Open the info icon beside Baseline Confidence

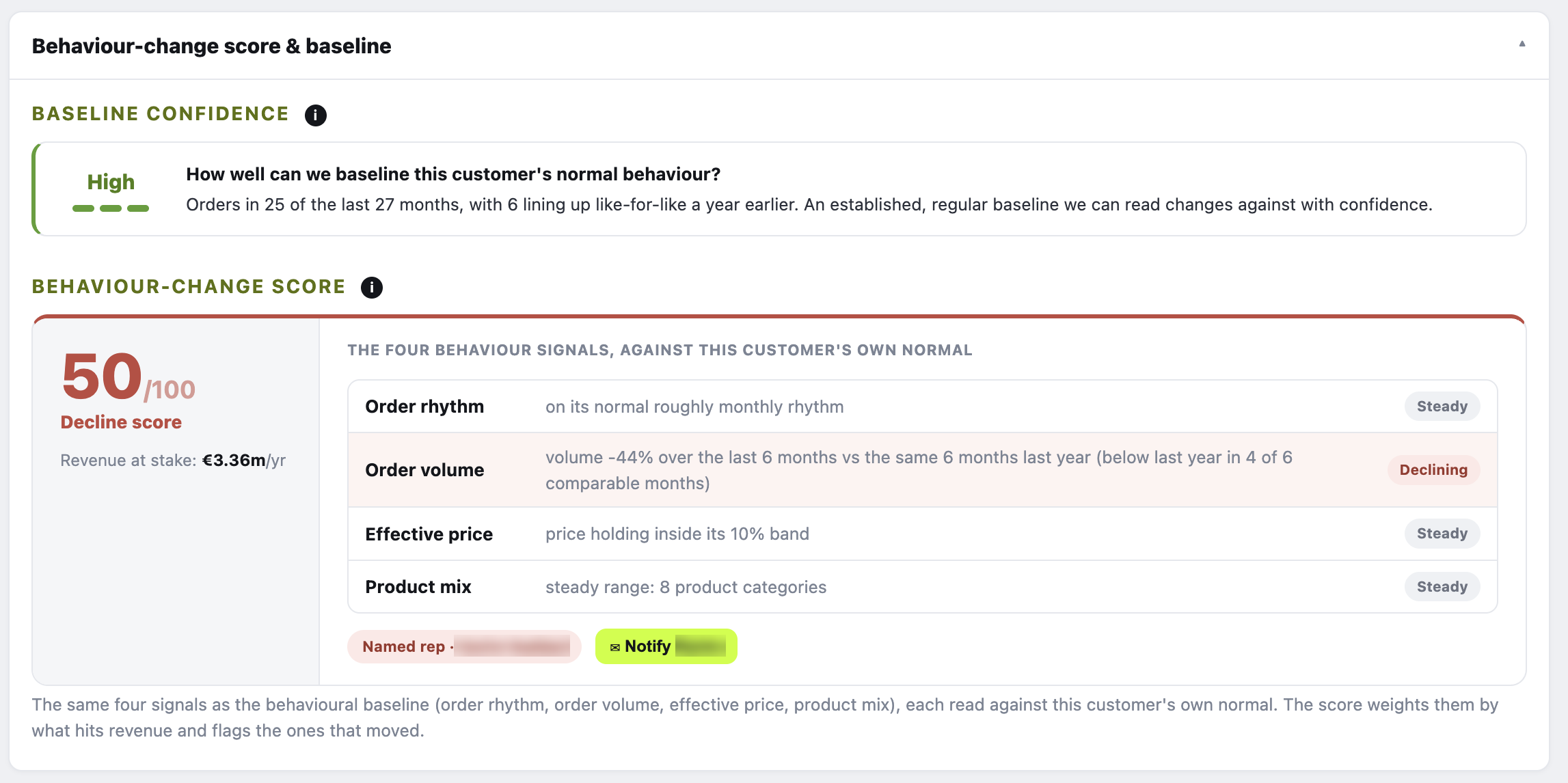click(x=315, y=115)
